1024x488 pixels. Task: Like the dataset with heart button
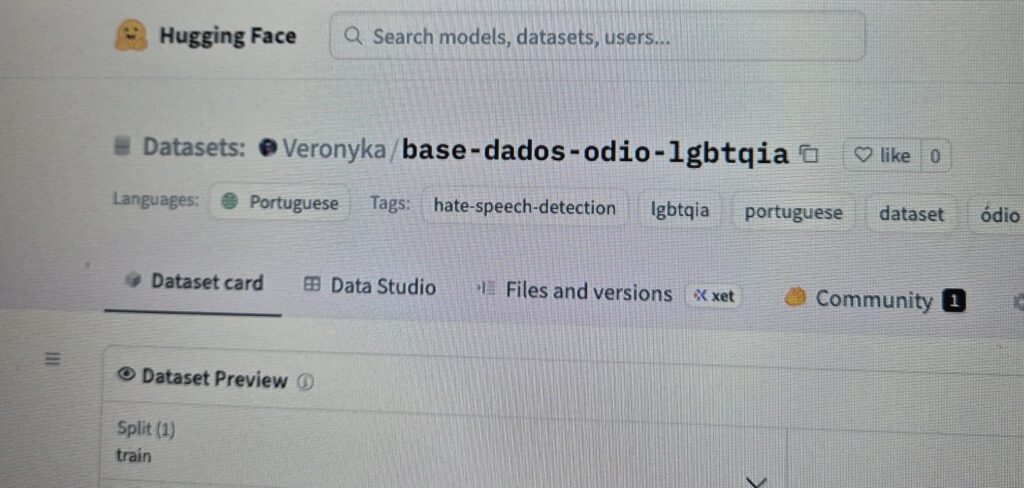[881, 155]
